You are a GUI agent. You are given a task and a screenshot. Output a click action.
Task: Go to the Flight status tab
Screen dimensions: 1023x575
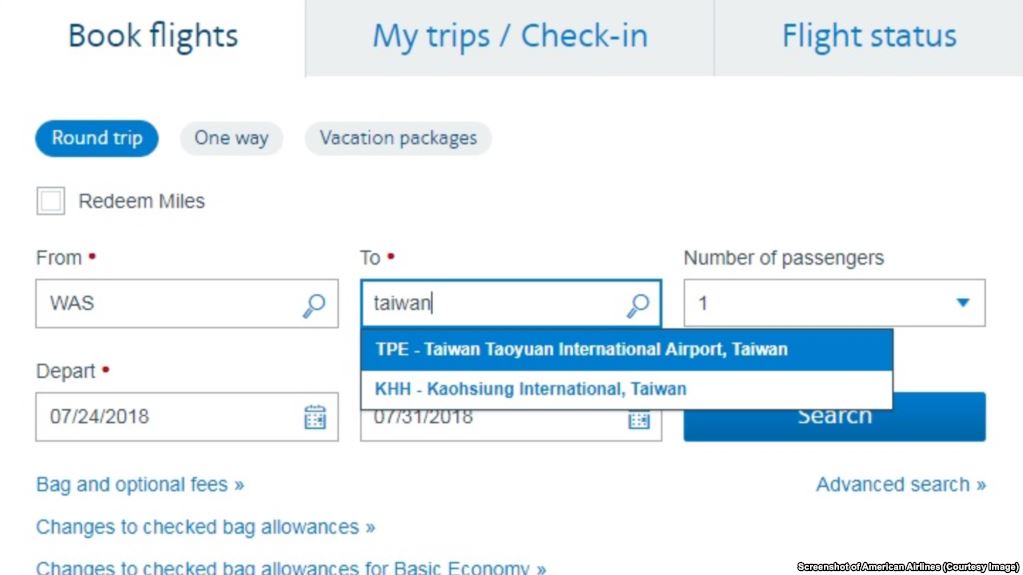[869, 37]
